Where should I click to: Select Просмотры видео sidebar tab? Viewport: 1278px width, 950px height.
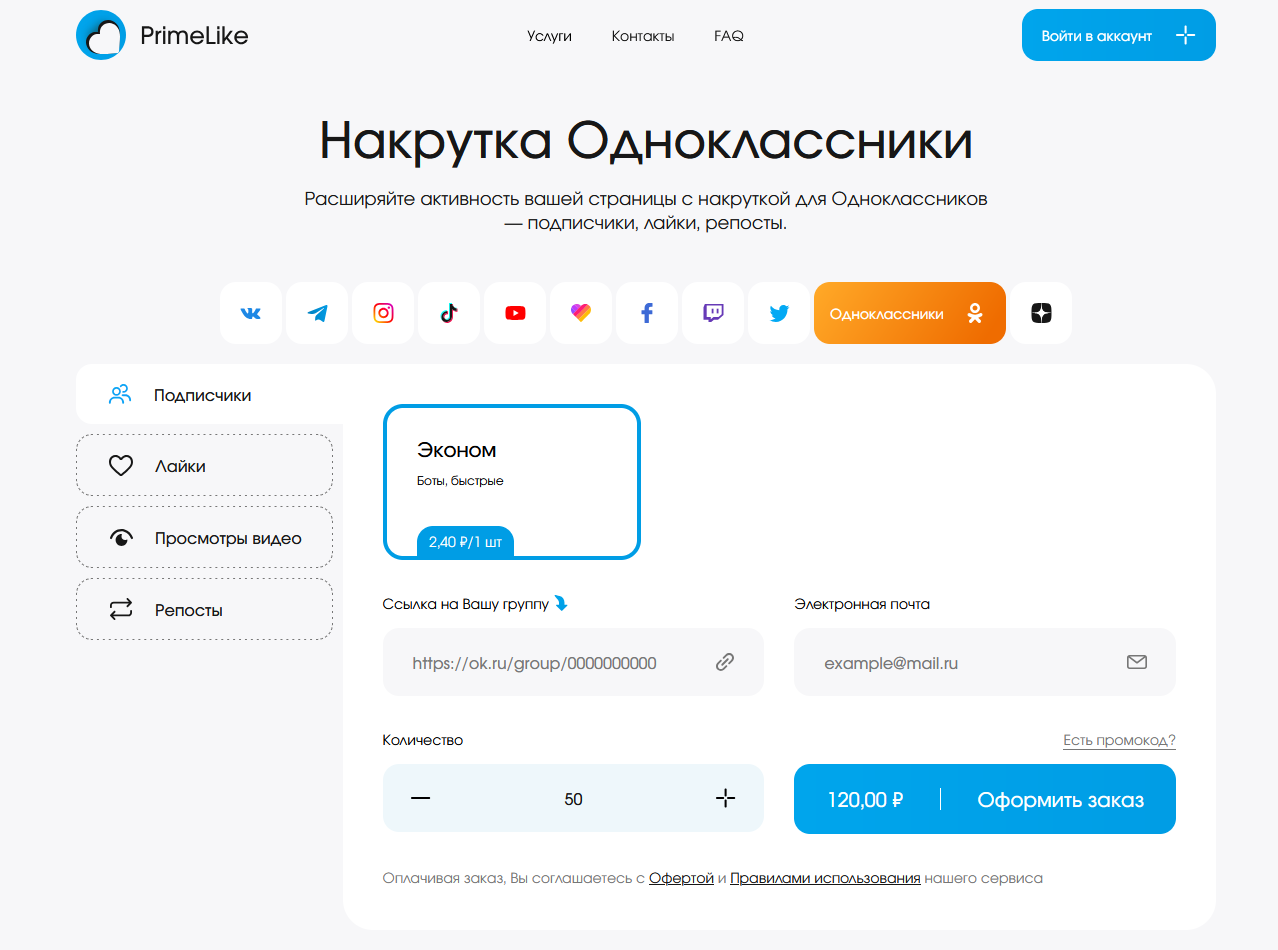pyautogui.click(x=204, y=538)
